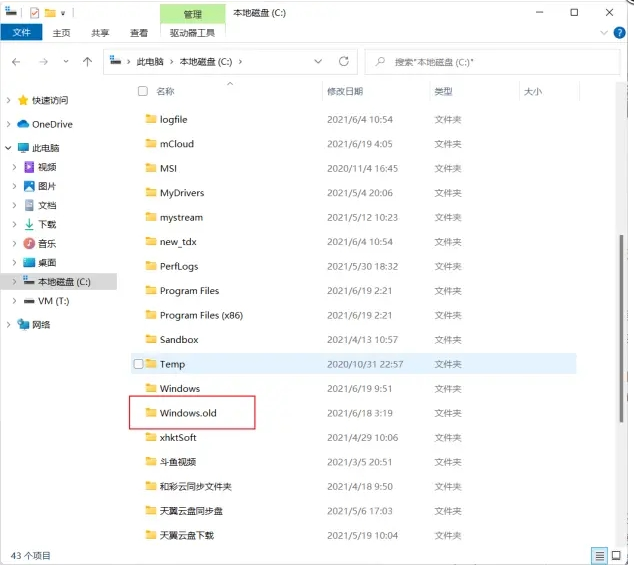Click the vertical scrollbar in file list
634x566 pixels.
pyautogui.click(x=621, y=300)
